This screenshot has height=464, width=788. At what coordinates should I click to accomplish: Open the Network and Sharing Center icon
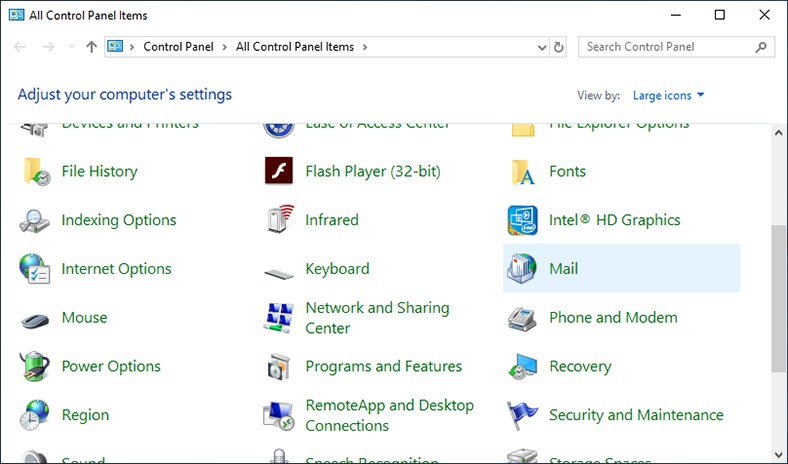pos(278,318)
